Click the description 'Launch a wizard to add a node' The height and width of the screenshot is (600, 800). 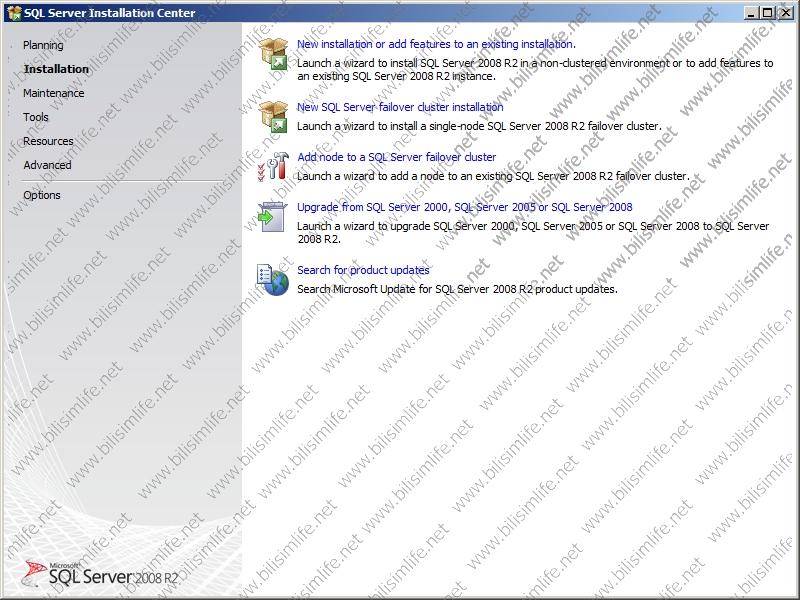tap(493, 176)
